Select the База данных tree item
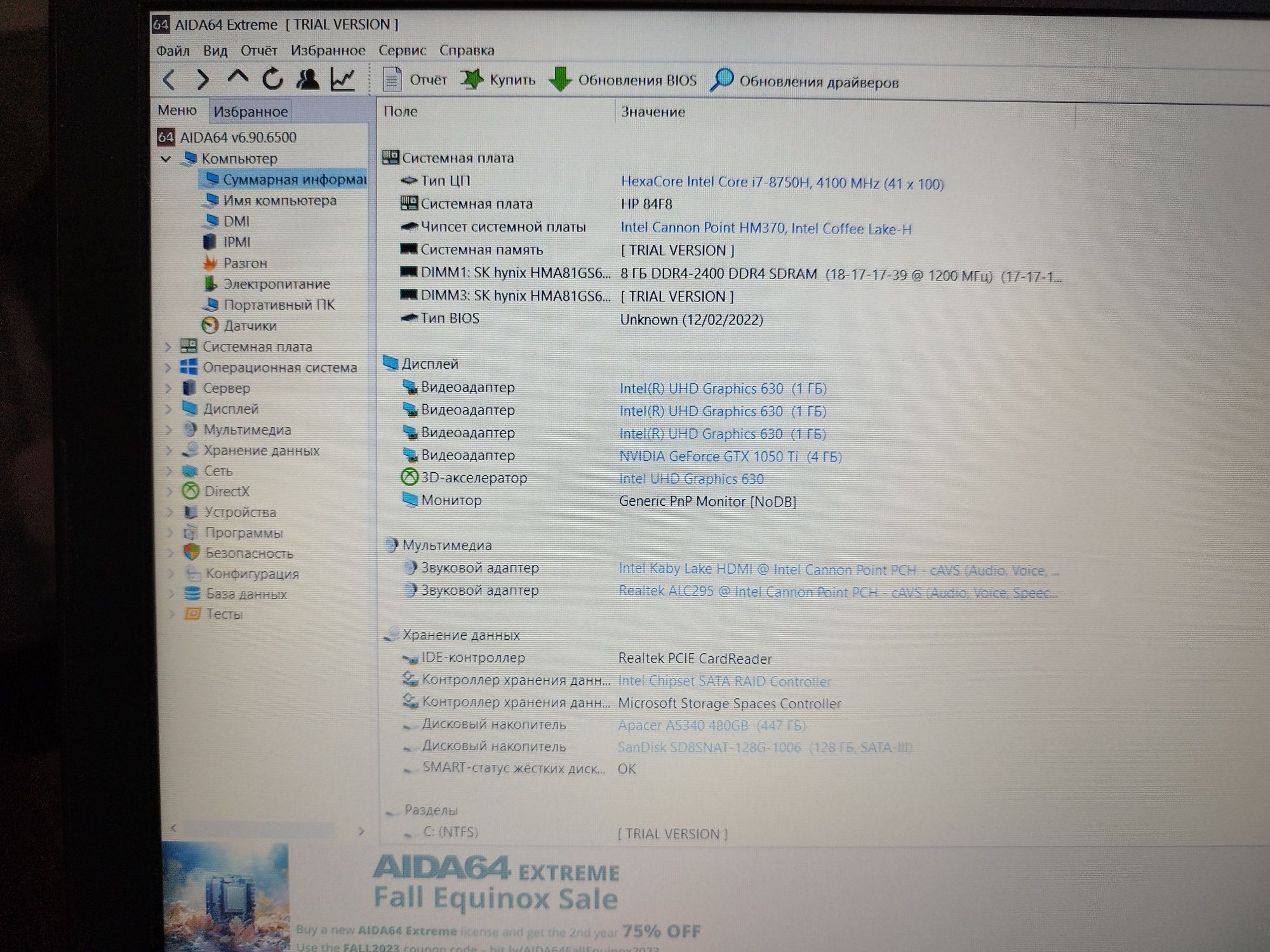Screen dimensions: 1270x952 click(236, 594)
